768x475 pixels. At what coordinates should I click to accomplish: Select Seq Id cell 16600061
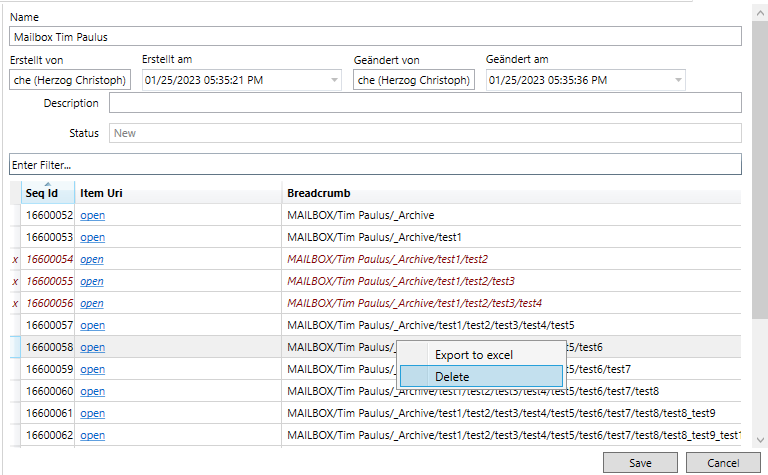[x=49, y=413]
